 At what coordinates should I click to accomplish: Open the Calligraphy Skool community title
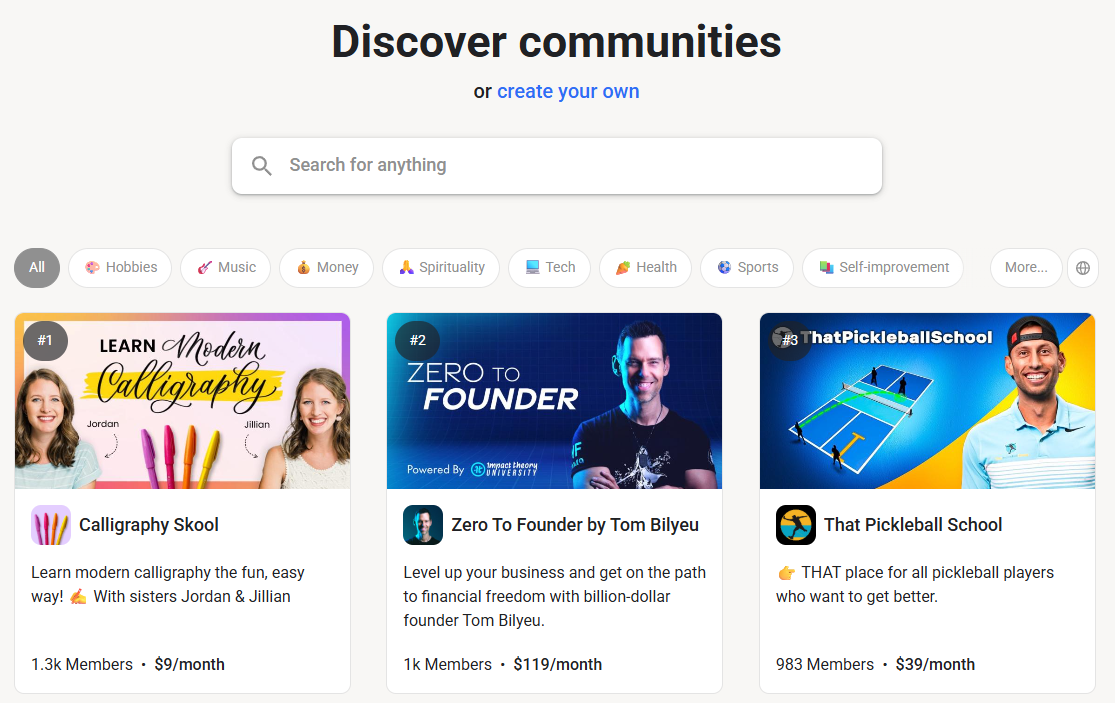149,525
